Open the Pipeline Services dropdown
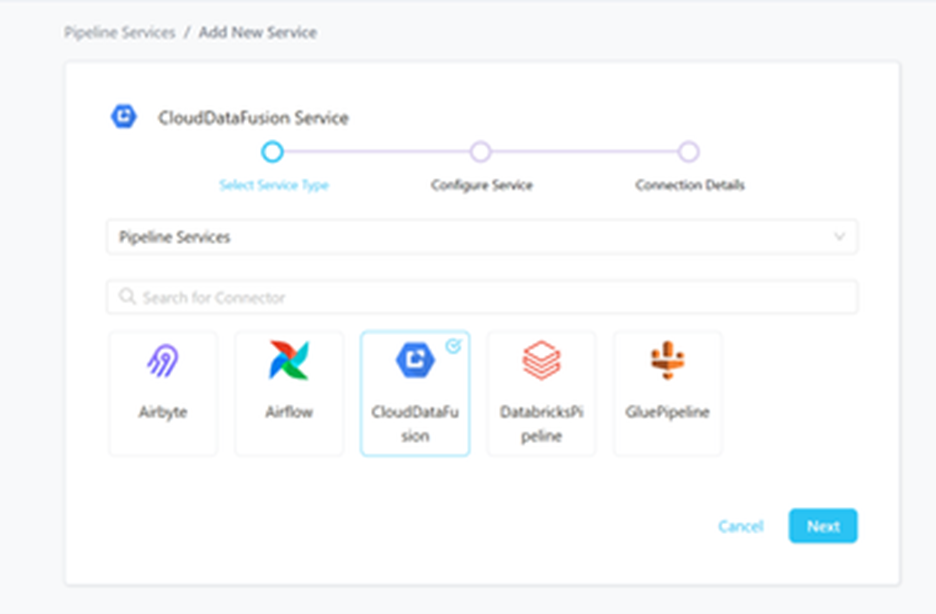This screenshot has height=614, width=936. pyautogui.click(x=481, y=237)
